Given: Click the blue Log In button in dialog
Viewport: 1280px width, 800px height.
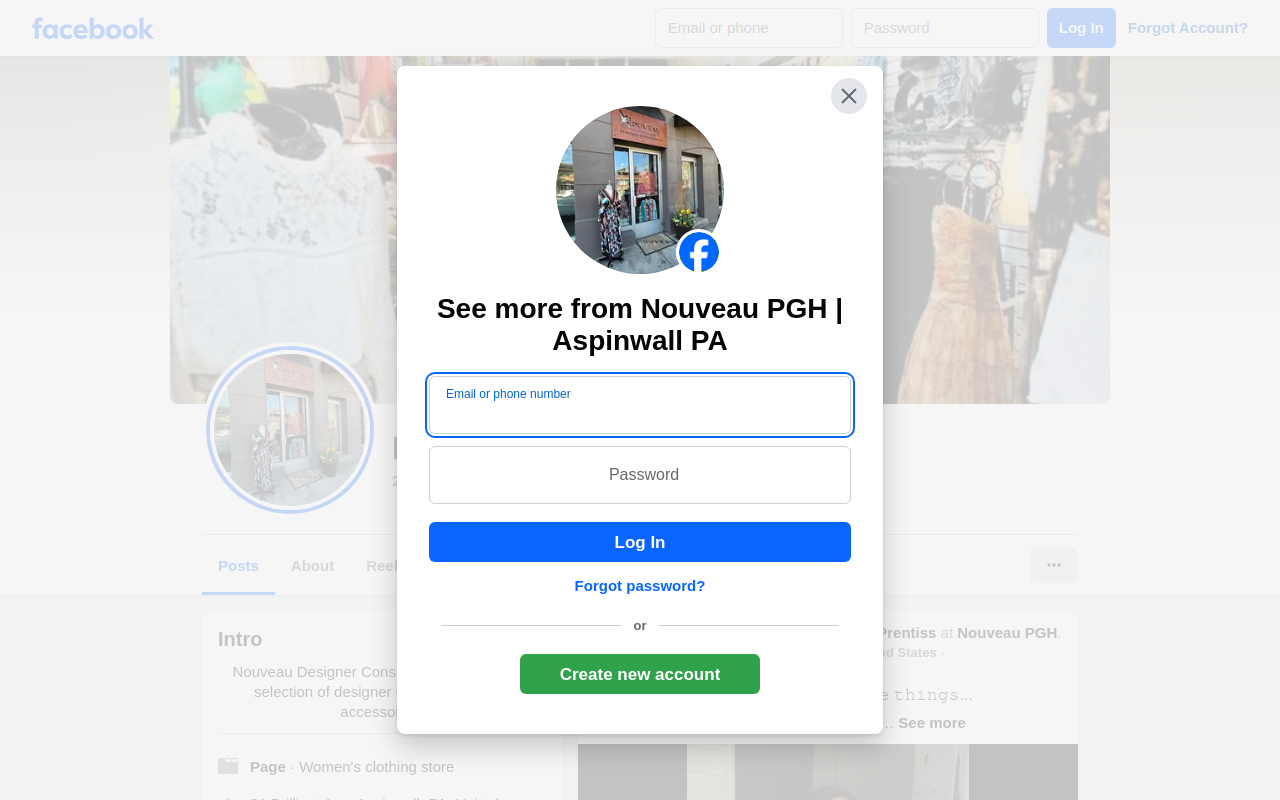Looking at the screenshot, I should [x=640, y=542].
